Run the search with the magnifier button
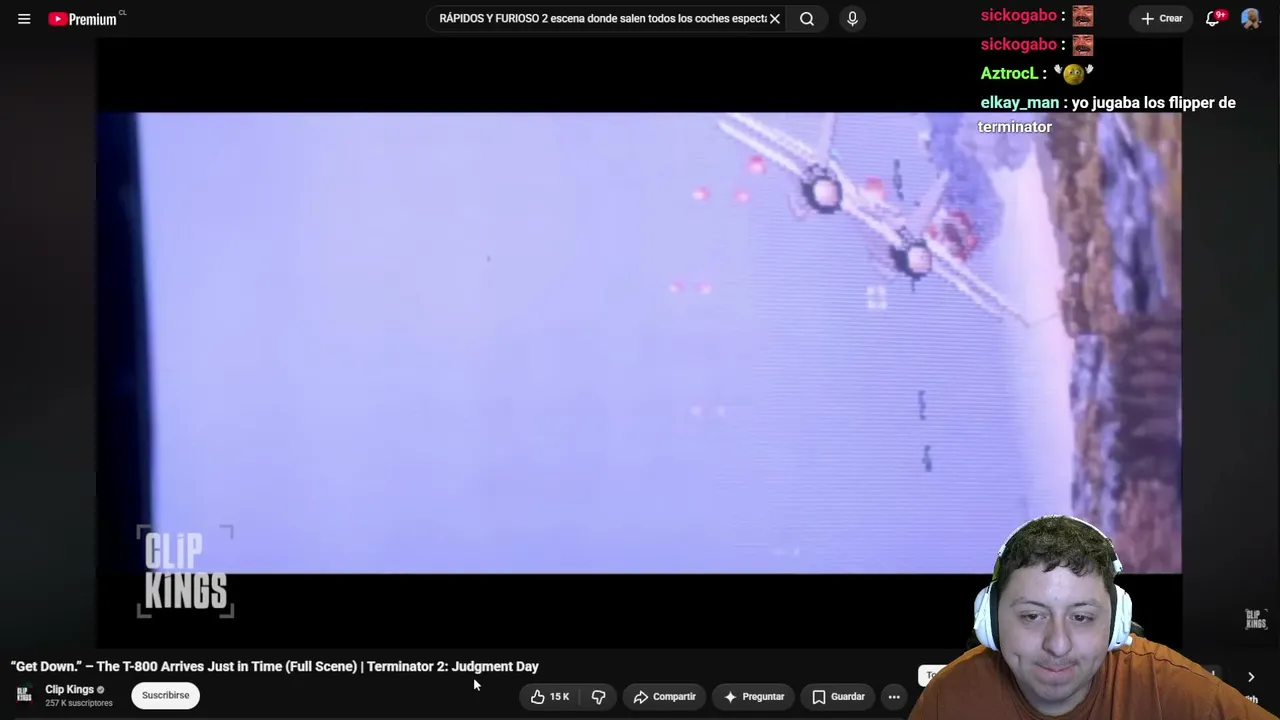The width and height of the screenshot is (1280, 720). pyautogui.click(x=807, y=19)
